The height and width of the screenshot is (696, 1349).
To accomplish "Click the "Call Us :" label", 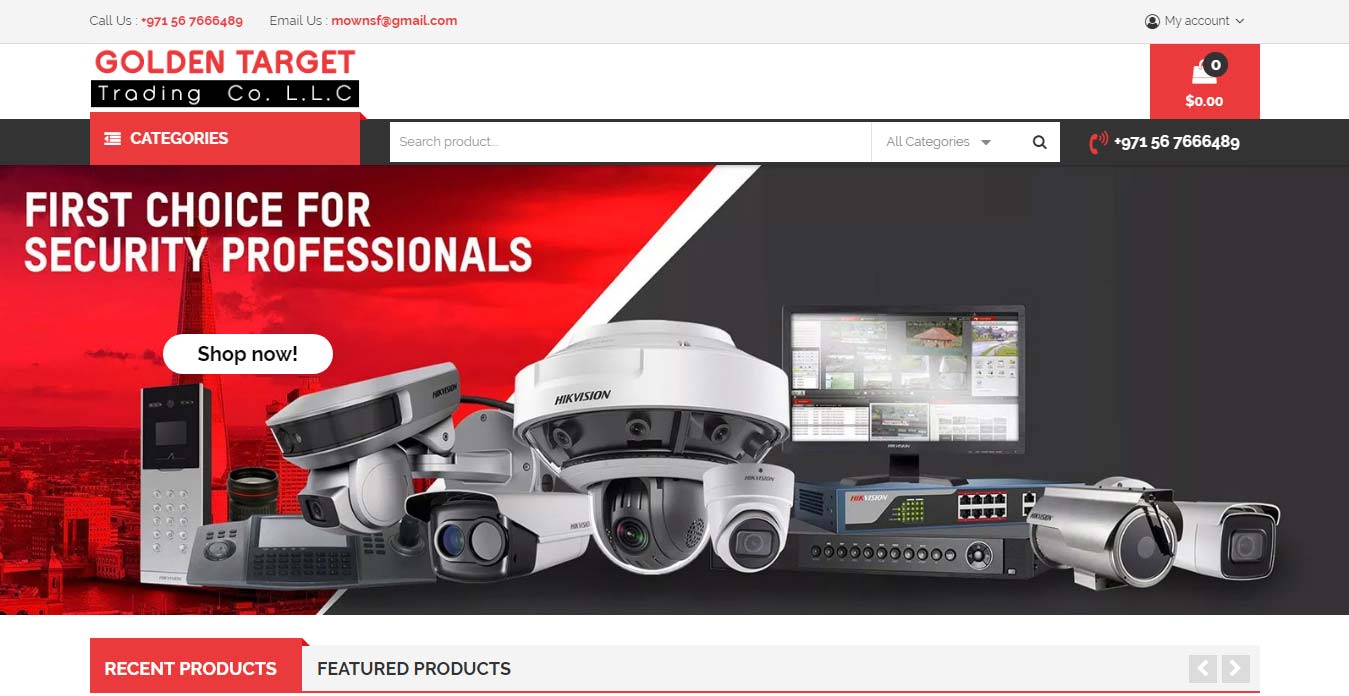I will pos(113,21).
